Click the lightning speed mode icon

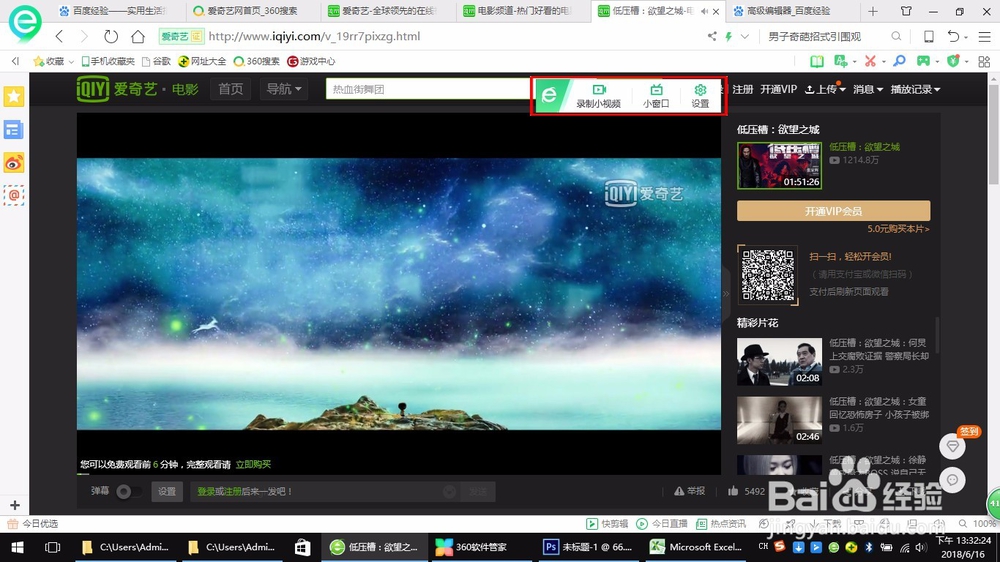click(728, 36)
